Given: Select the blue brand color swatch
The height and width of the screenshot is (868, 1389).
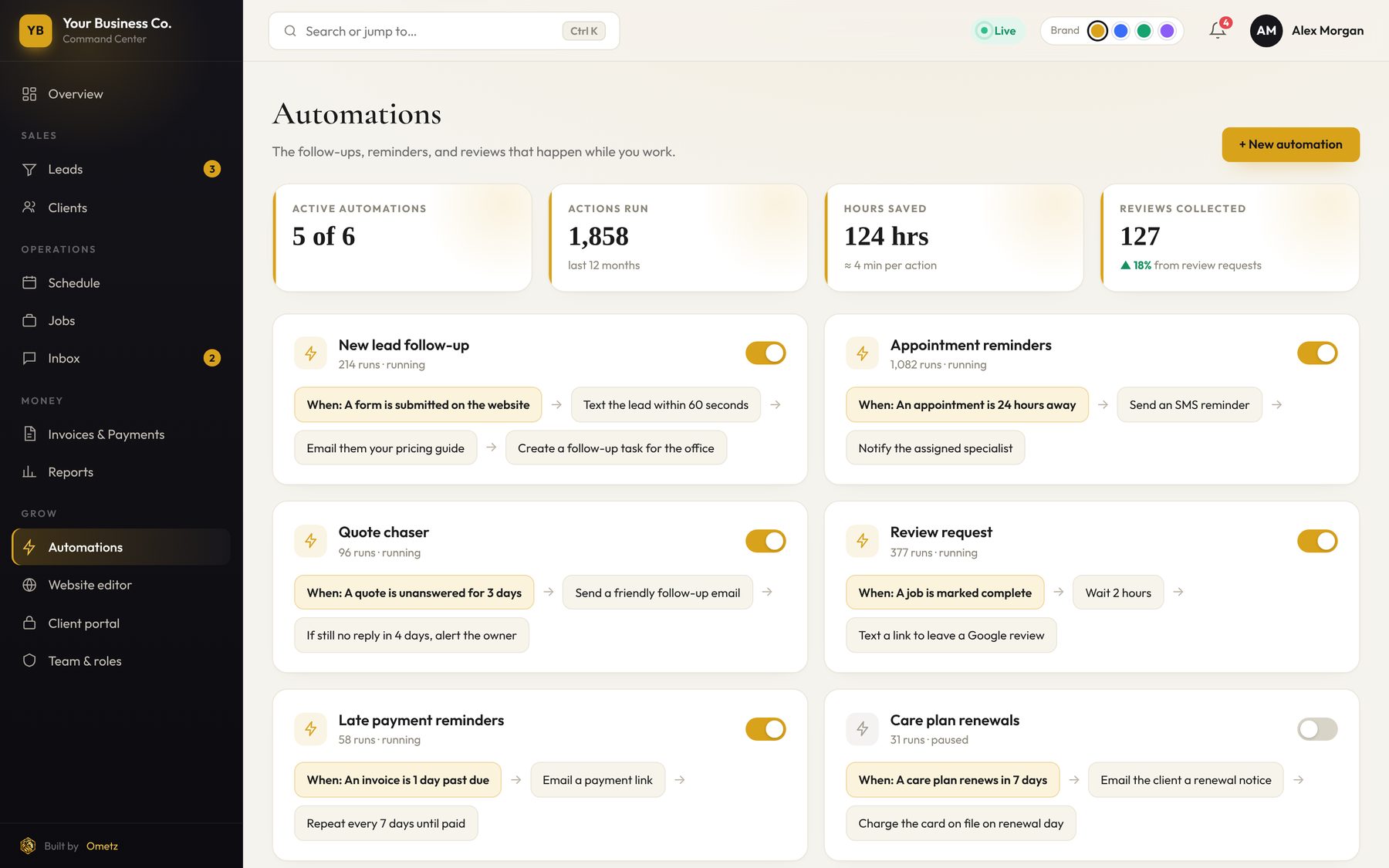Looking at the screenshot, I should [1121, 31].
